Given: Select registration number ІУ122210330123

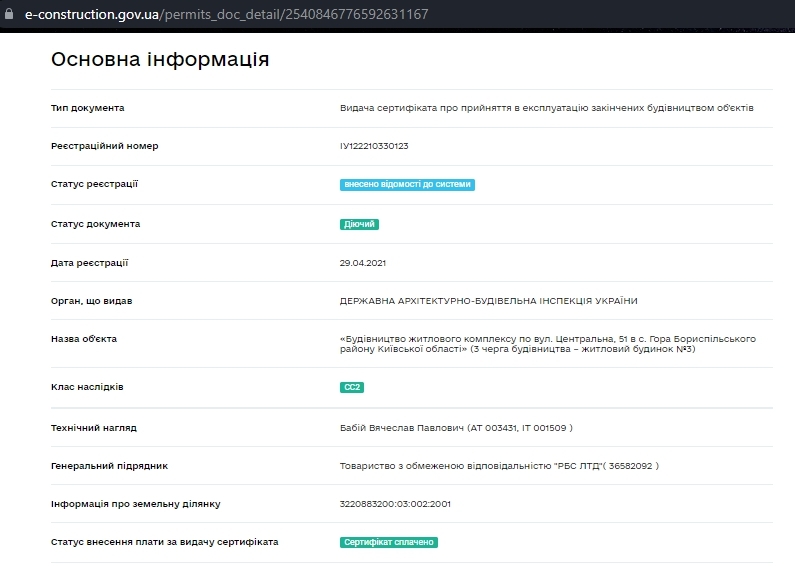Looking at the screenshot, I should pyautogui.click(x=374, y=146).
